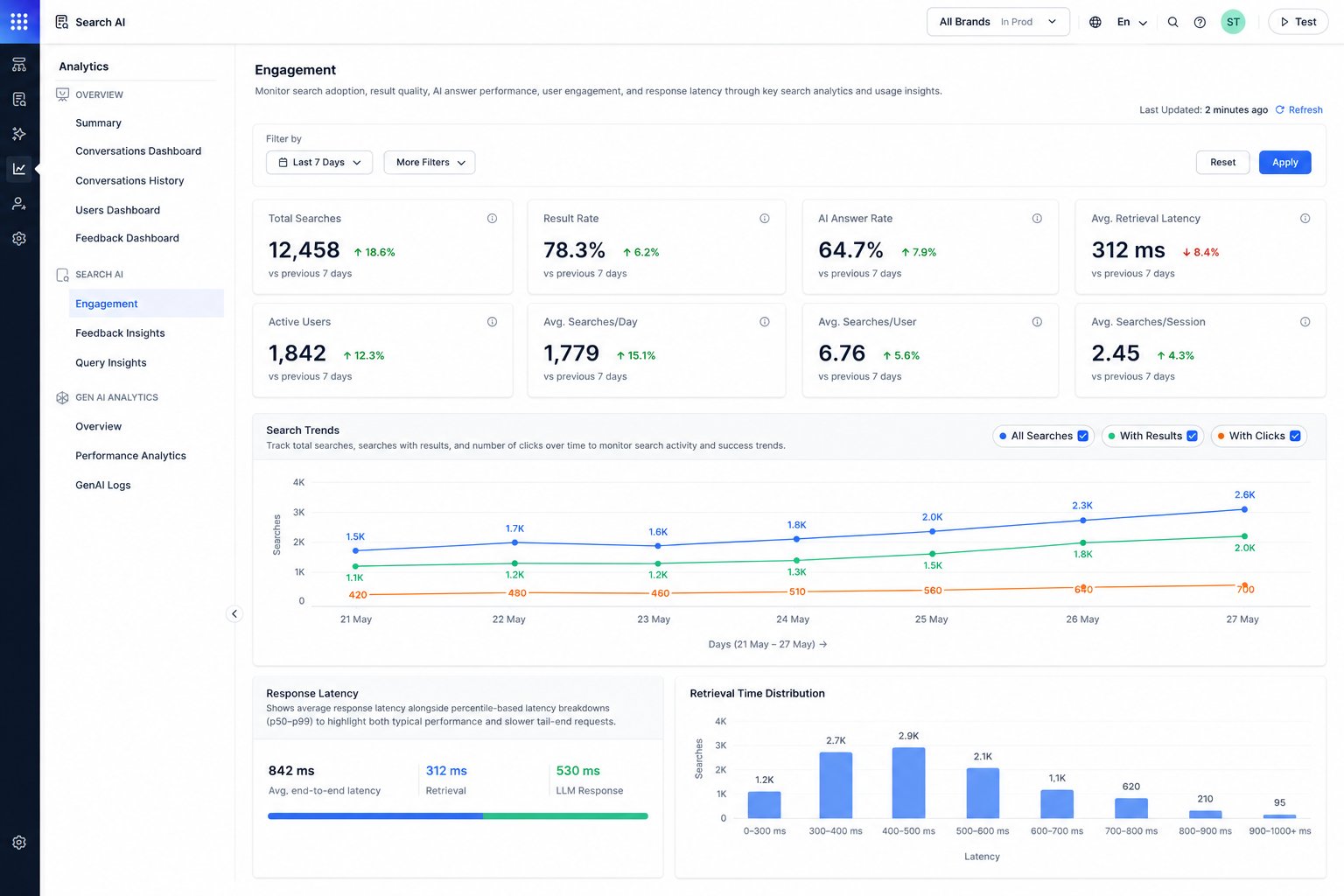Open the first rail icon below app launcher
The height and width of the screenshot is (896, 1344).
click(x=19, y=65)
